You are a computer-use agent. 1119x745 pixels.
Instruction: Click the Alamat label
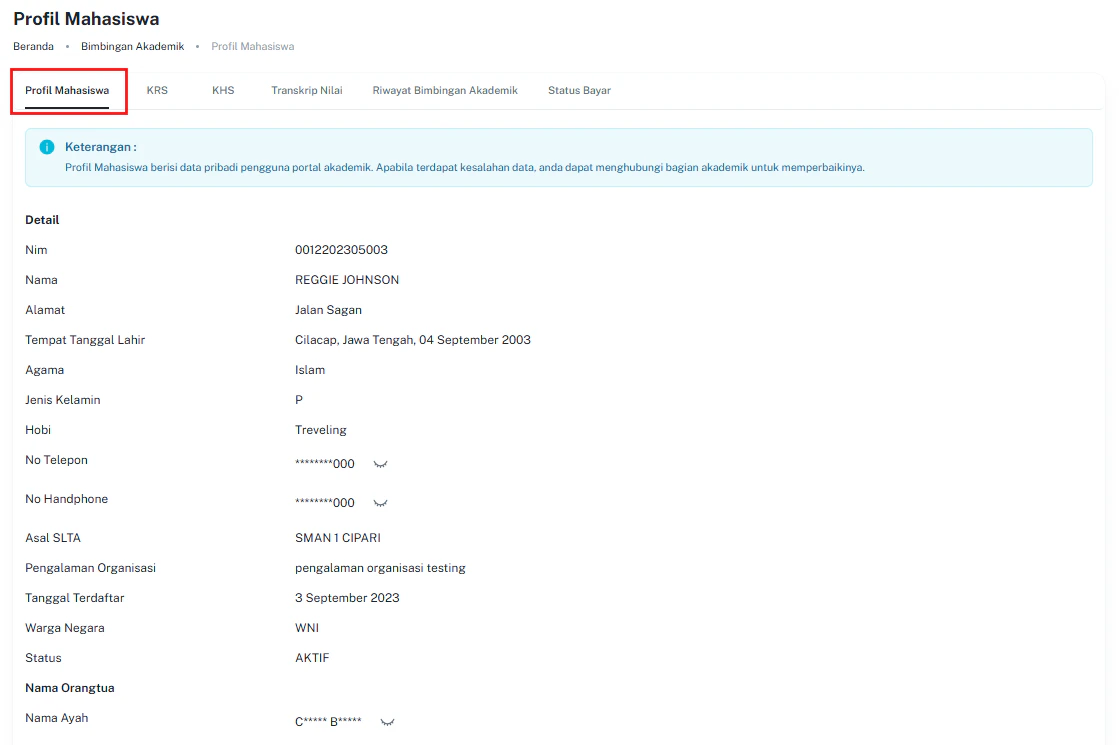click(45, 310)
